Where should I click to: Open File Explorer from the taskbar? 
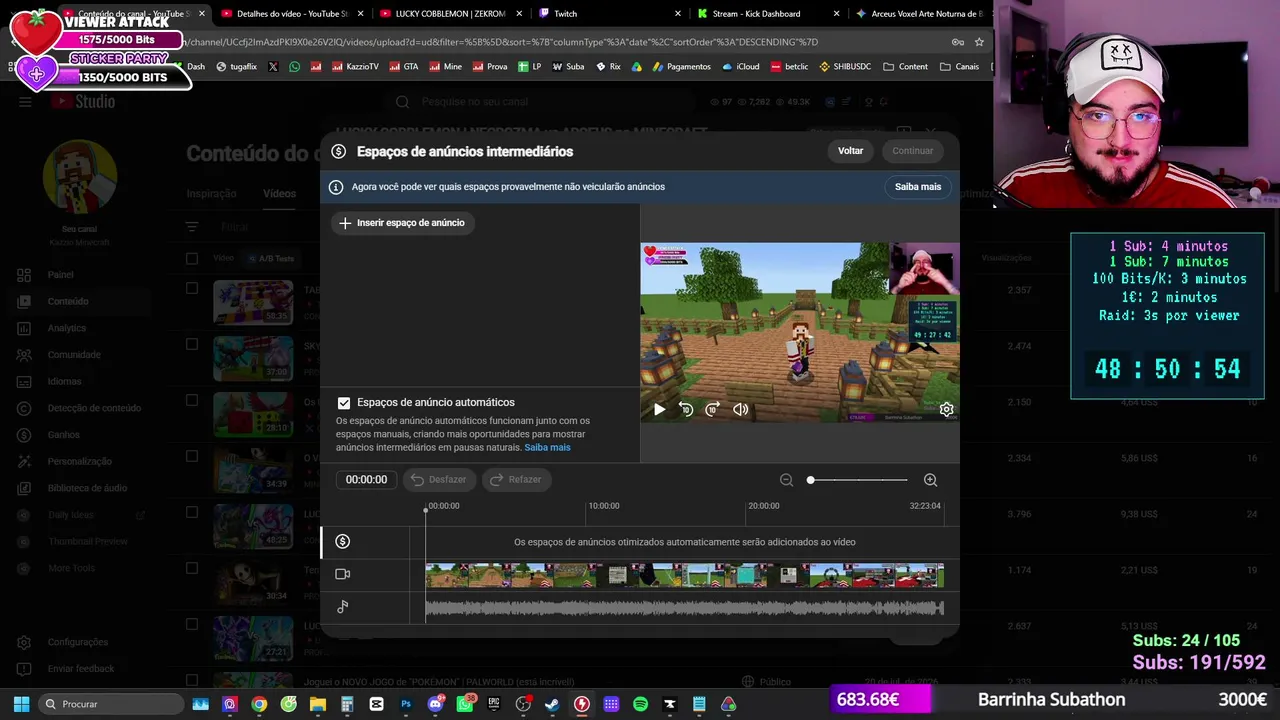click(x=318, y=704)
